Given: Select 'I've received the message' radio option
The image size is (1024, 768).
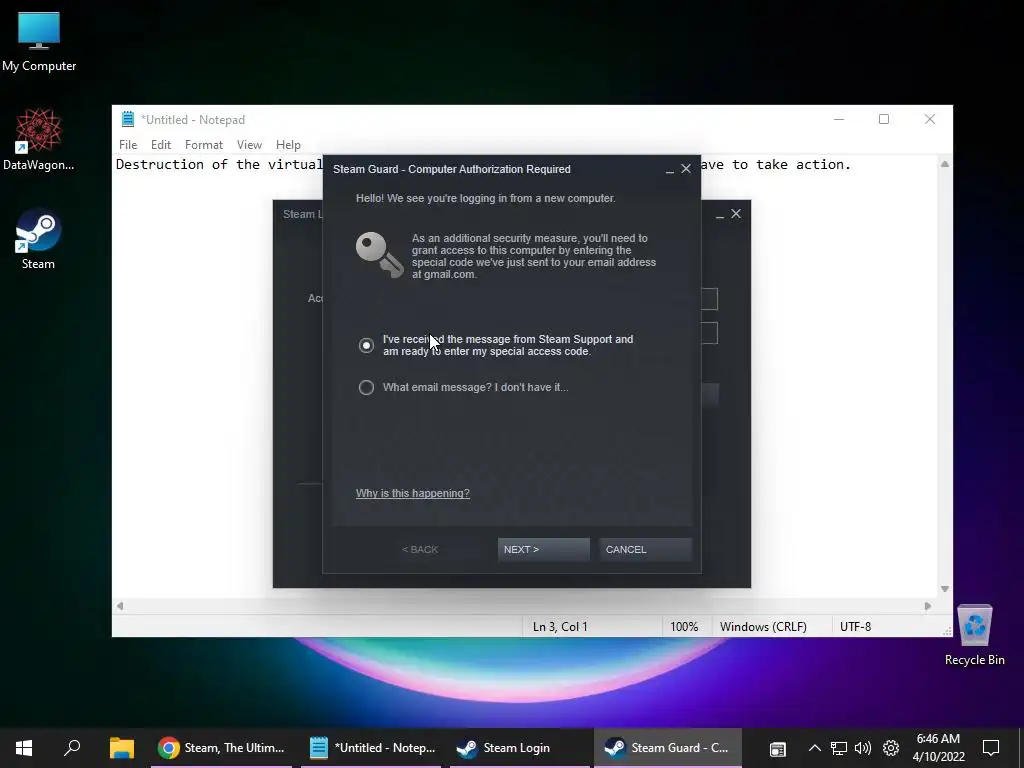Looking at the screenshot, I should (366, 345).
